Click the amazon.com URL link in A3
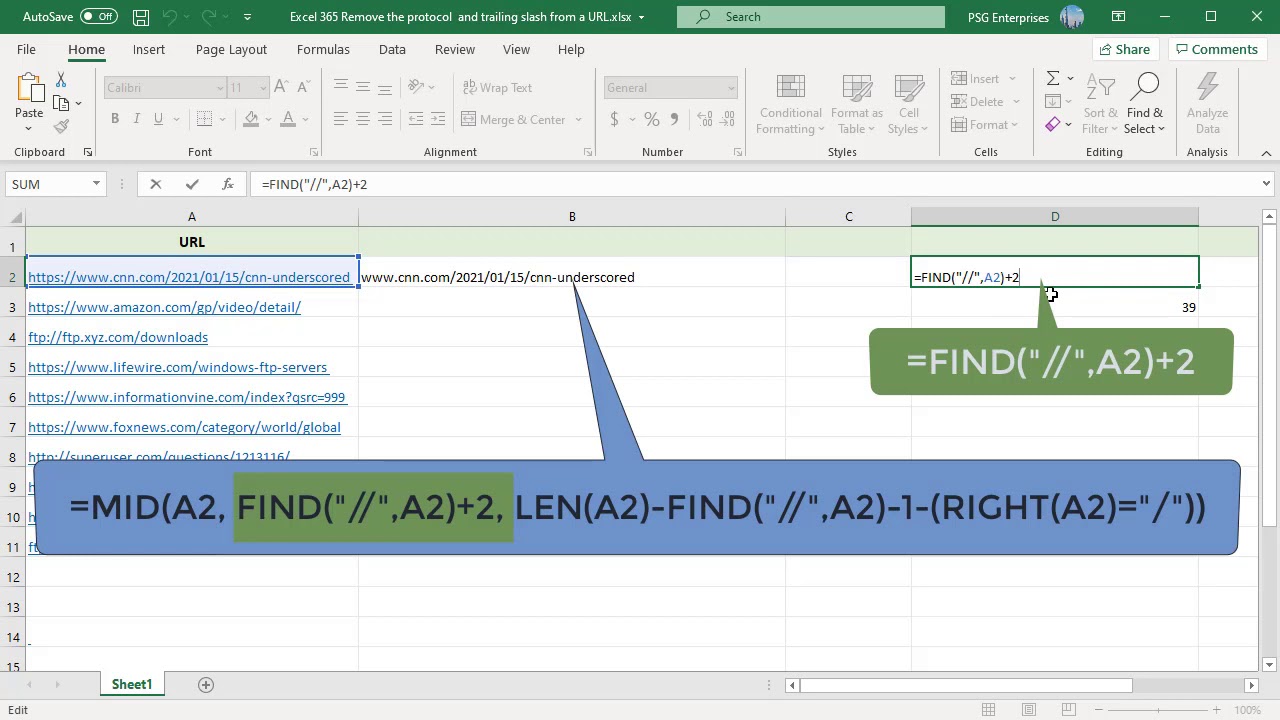The image size is (1280, 720). [x=164, y=307]
